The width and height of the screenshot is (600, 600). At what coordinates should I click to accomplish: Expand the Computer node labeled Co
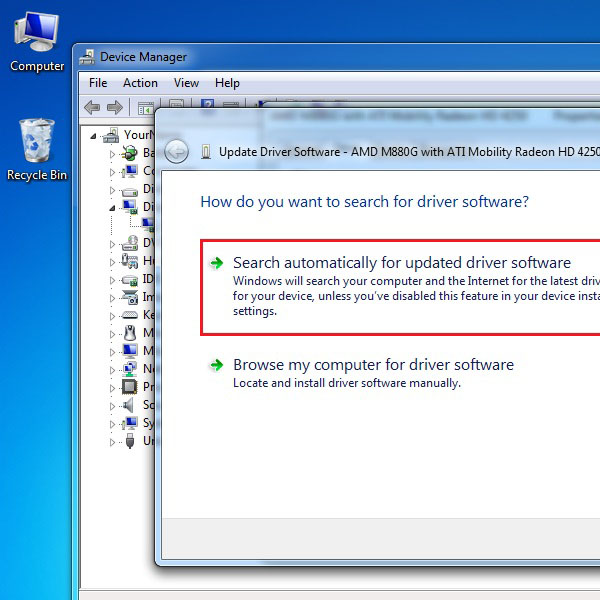[x=112, y=172]
